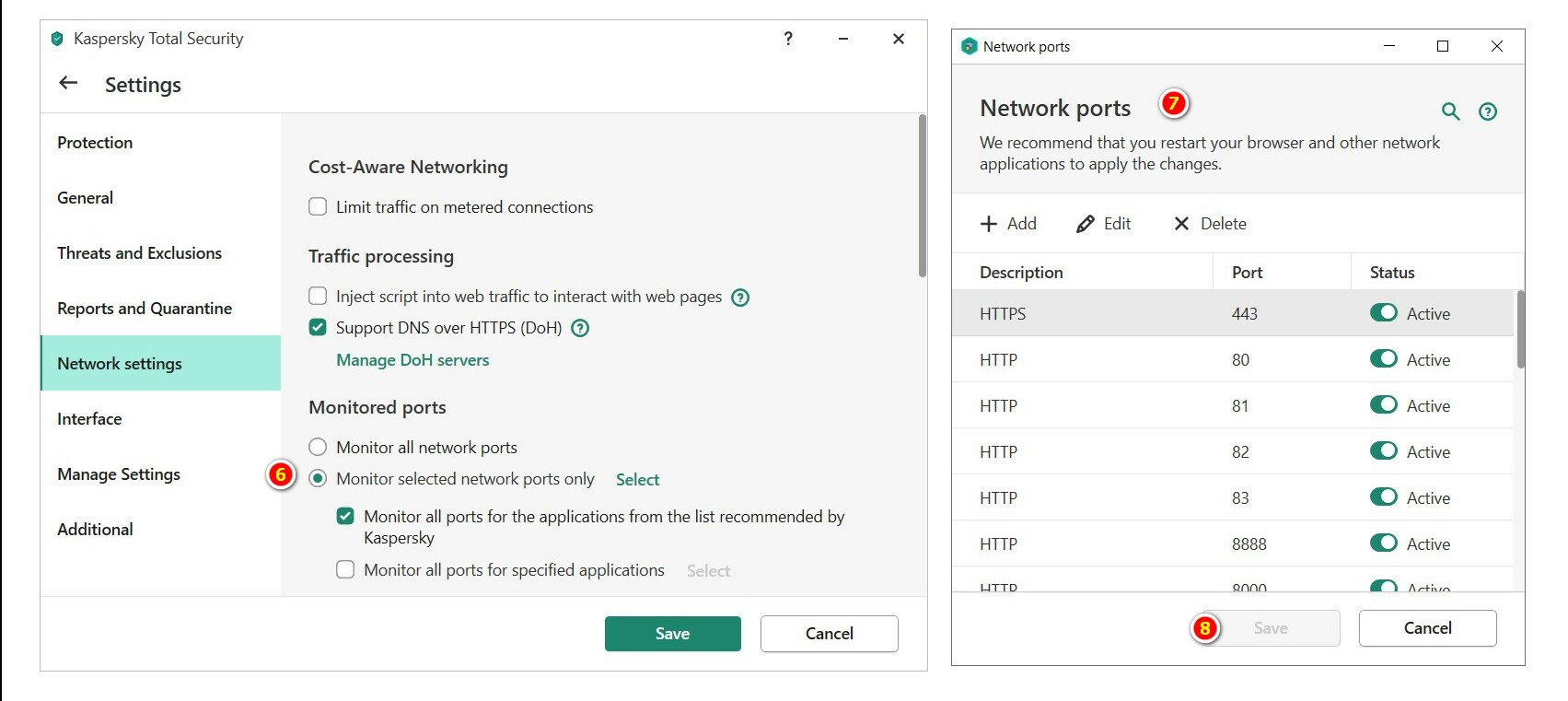The image size is (1568, 701).
Task: Switch to Reports and Quarantine settings
Action: [145, 309]
